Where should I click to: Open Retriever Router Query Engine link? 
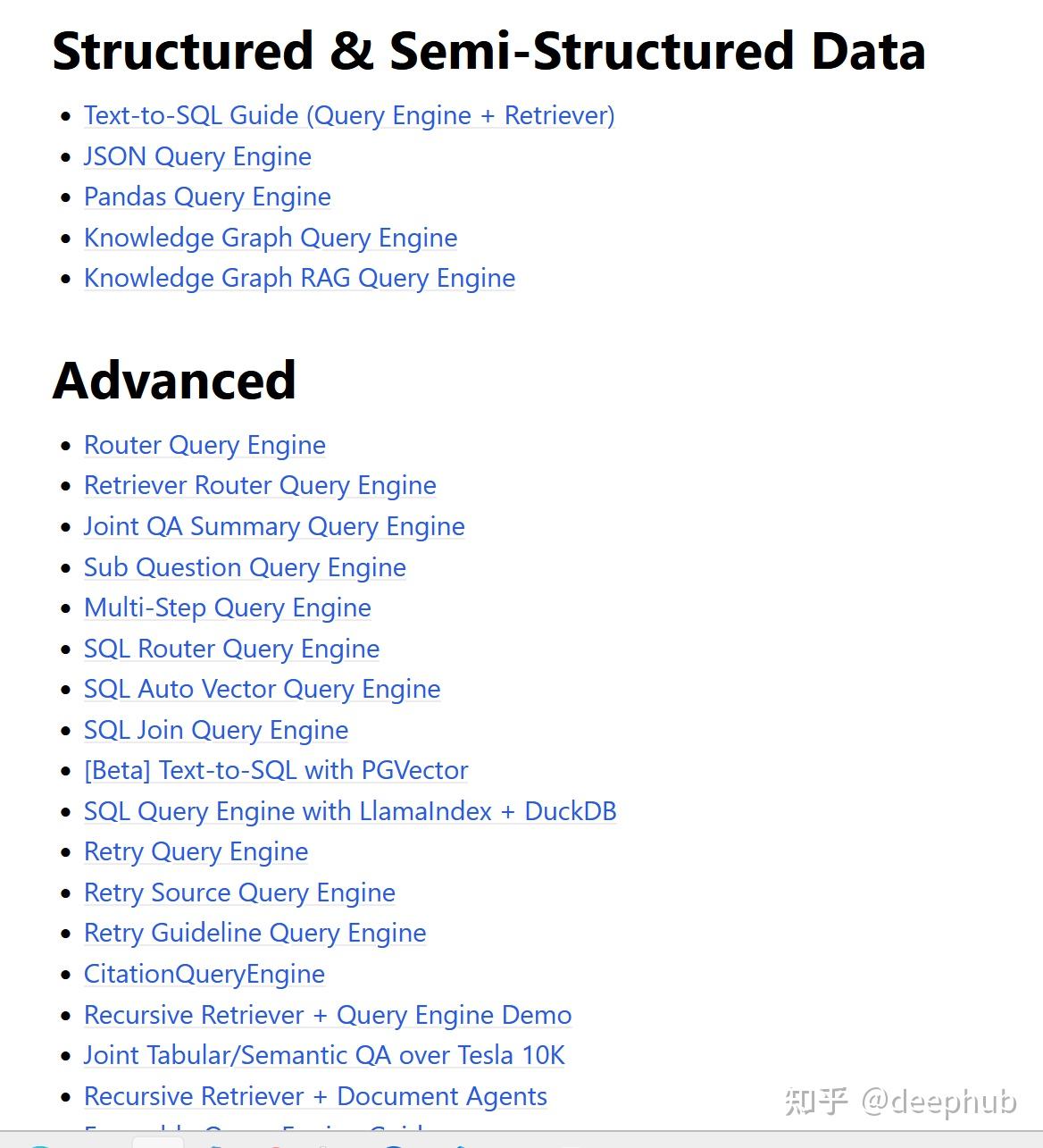(x=260, y=485)
